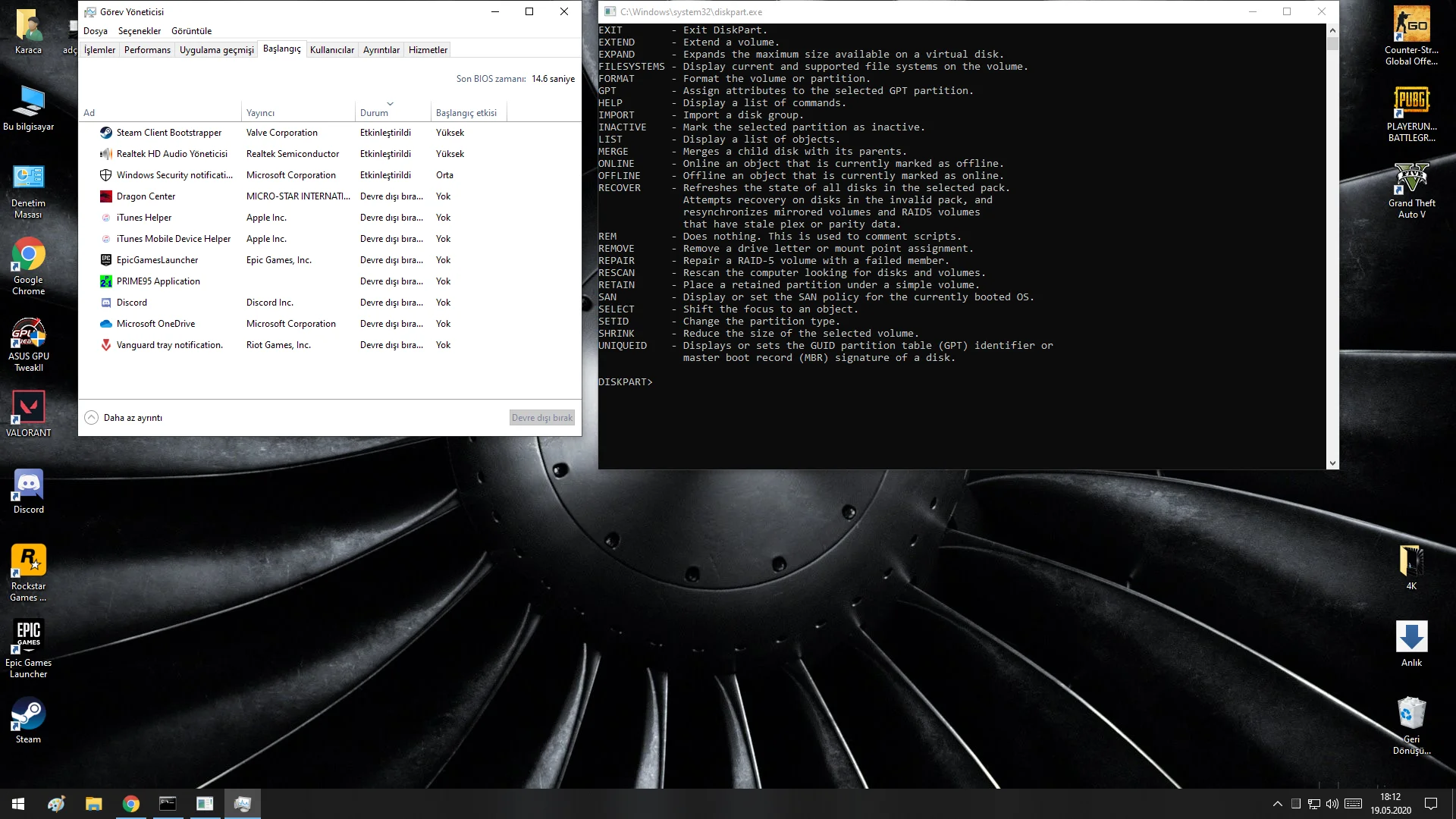Switch to the Performans tab
This screenshot has height=819, width=1456.
pos(147,50)
